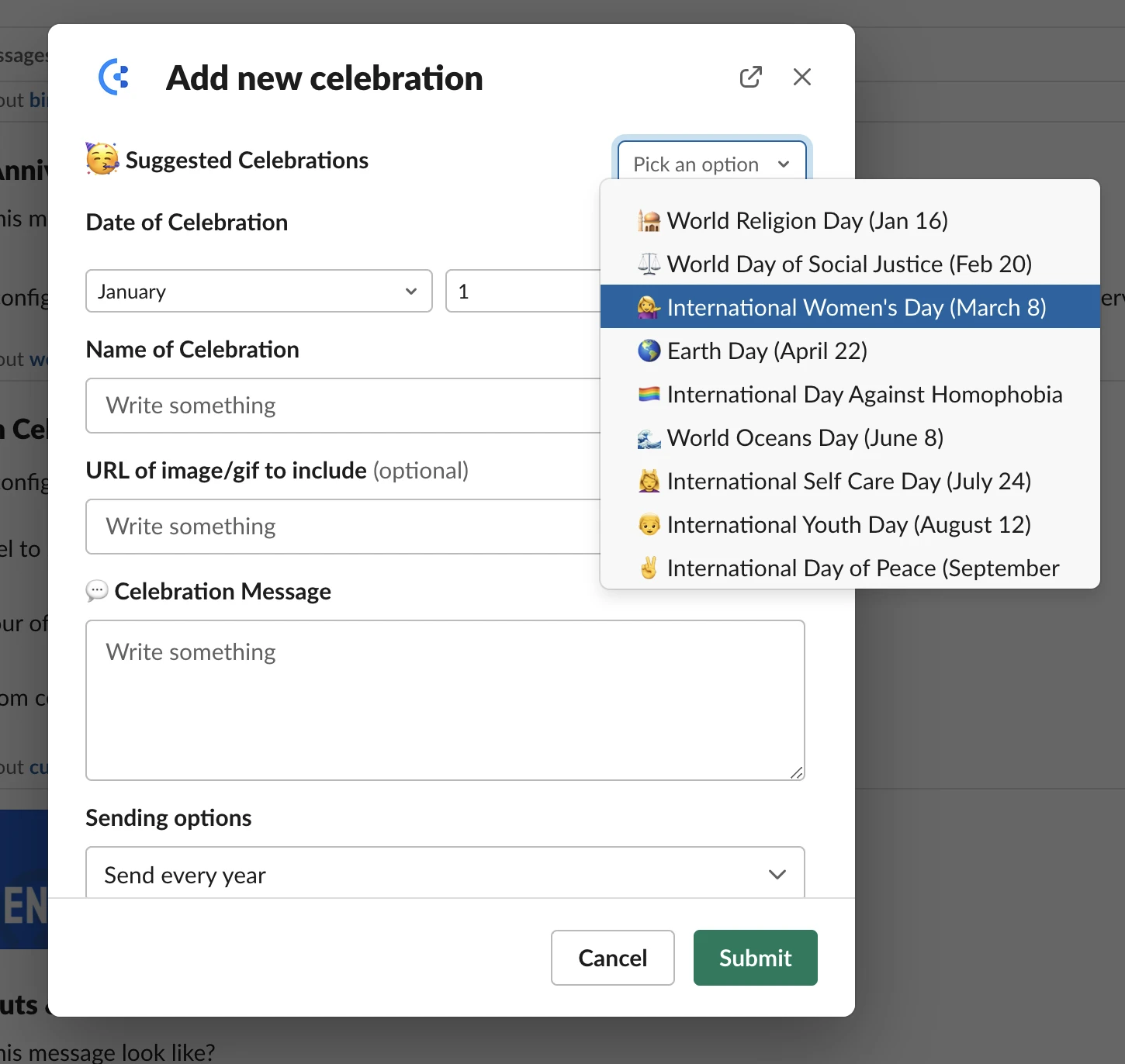Click the rainbow flag emoji icon

(649, 394)
